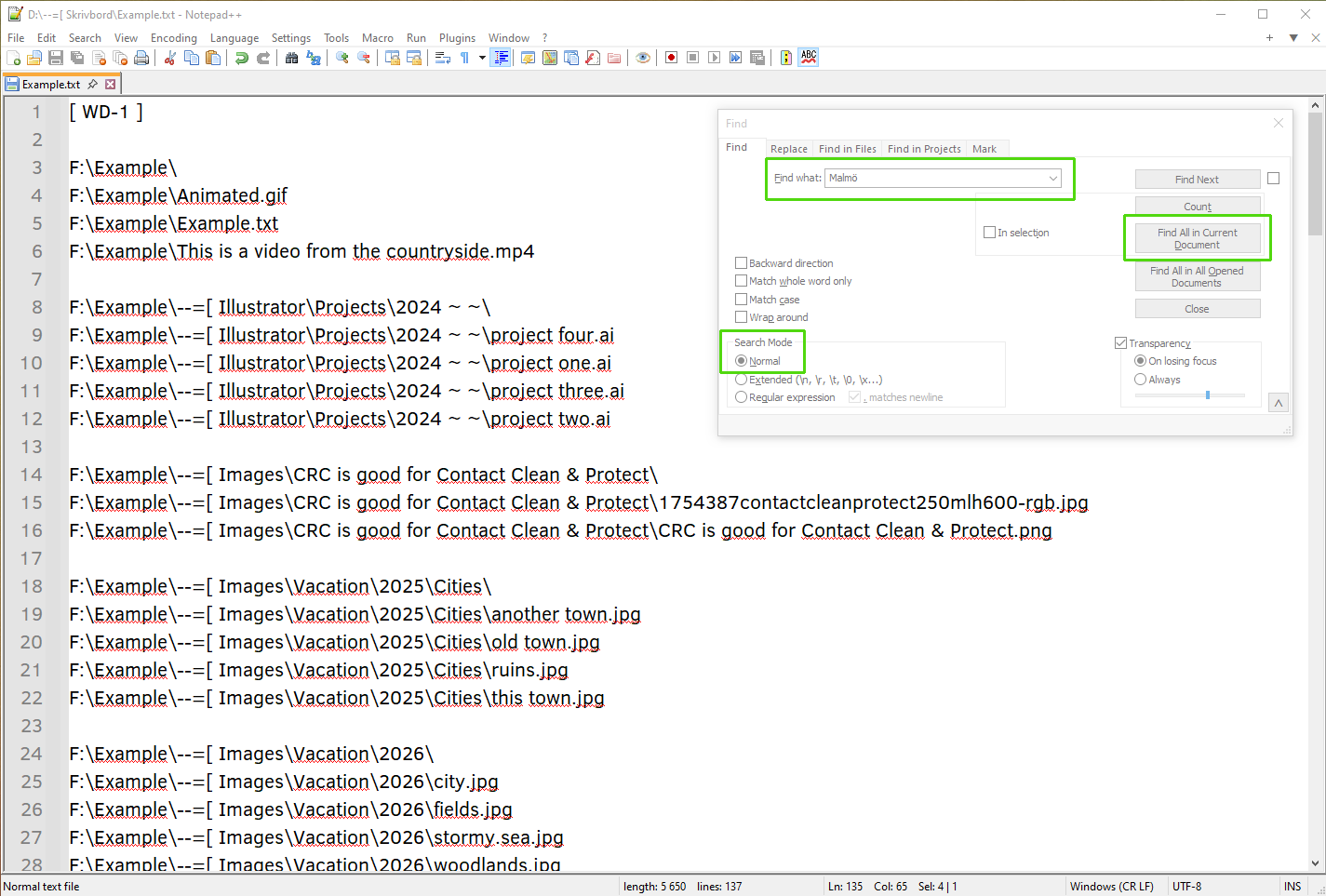Open the Language menu
Image resolution: width=1326 pixels, height=896 pixels.
(x=234, y=38)
